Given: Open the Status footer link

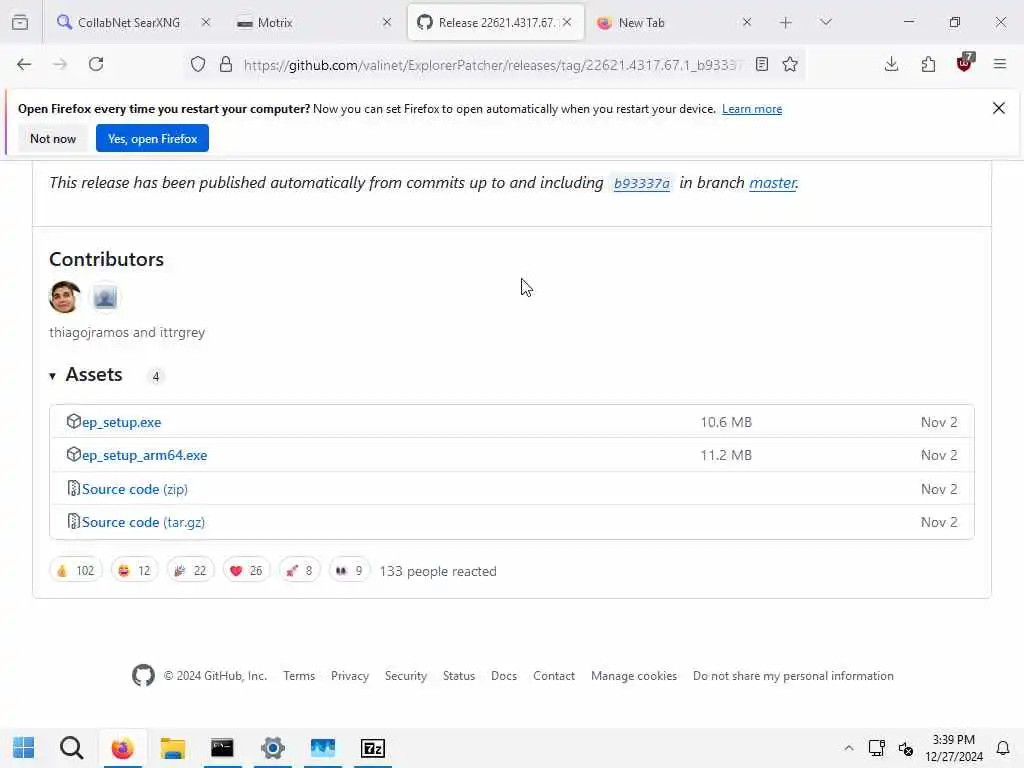Looking at the screenshot, I should coord(458,676).
